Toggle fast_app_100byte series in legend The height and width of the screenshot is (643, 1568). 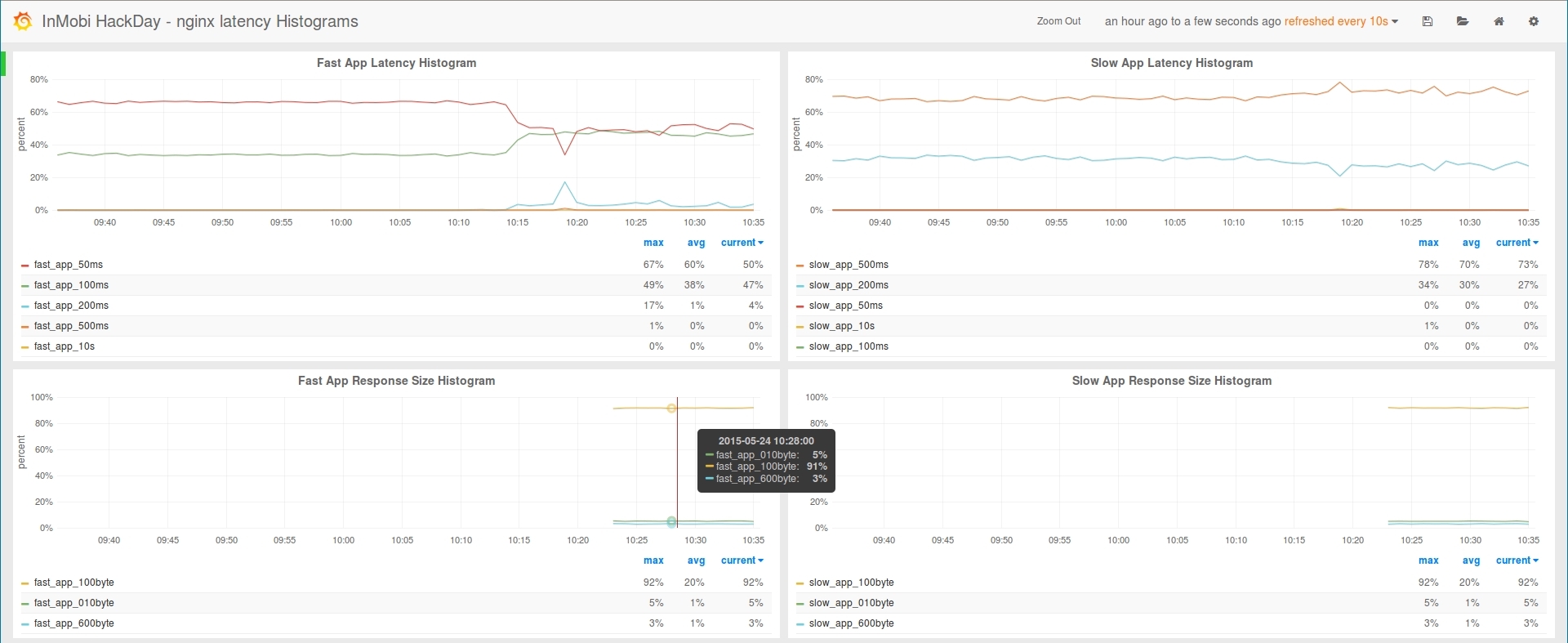click(x=74, y=583)
